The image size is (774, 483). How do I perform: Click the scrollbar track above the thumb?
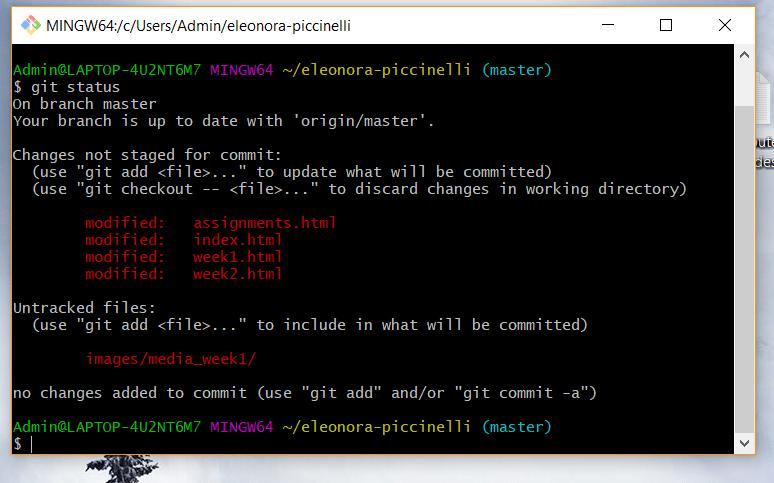tap(744, 85)
